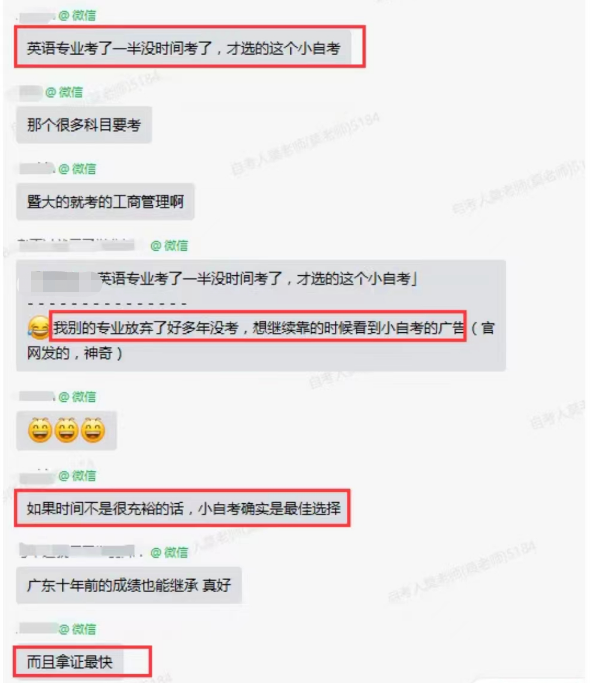Click the text "网发的，神奇）" in the reply
This screenshot has width=590, height=683.
click(75, 353)
